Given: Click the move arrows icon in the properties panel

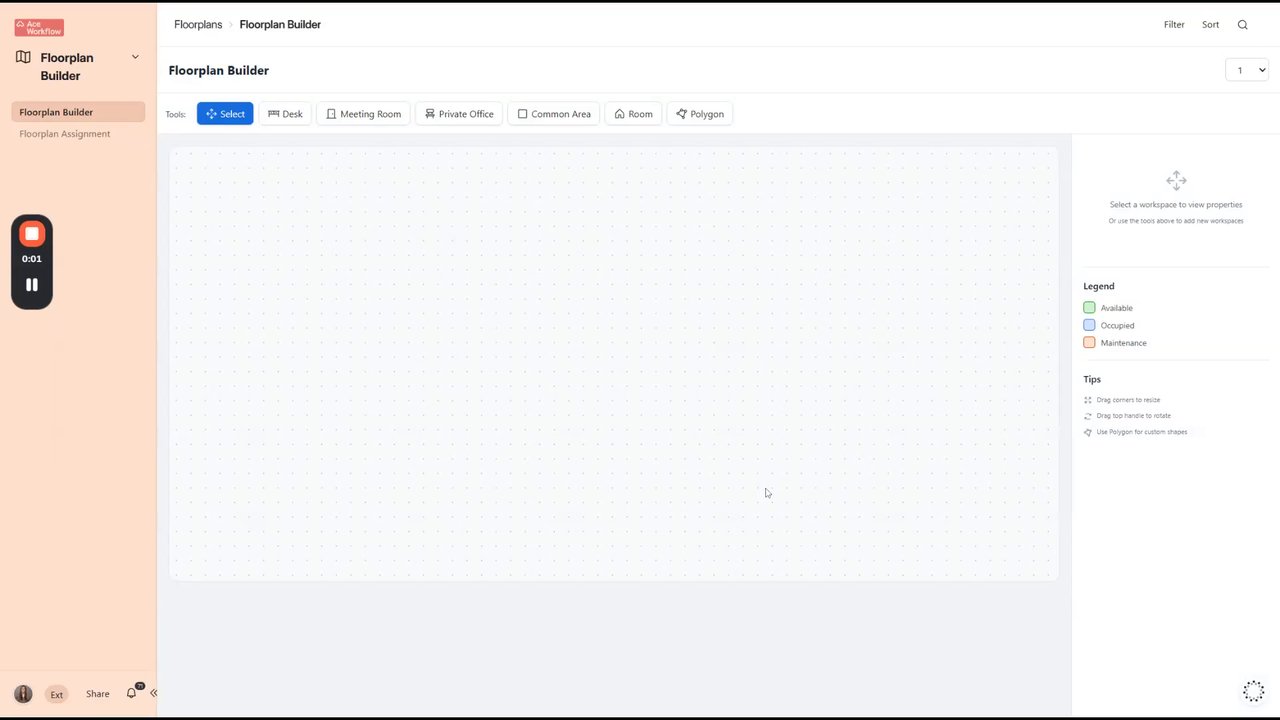Looking at the screenshot, I should click(1176, 181).
